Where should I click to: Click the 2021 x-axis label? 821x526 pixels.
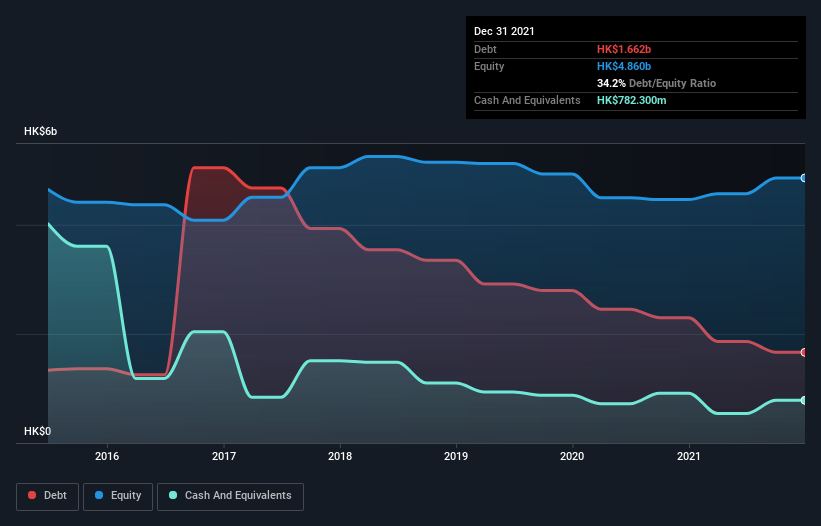point(689,456)
